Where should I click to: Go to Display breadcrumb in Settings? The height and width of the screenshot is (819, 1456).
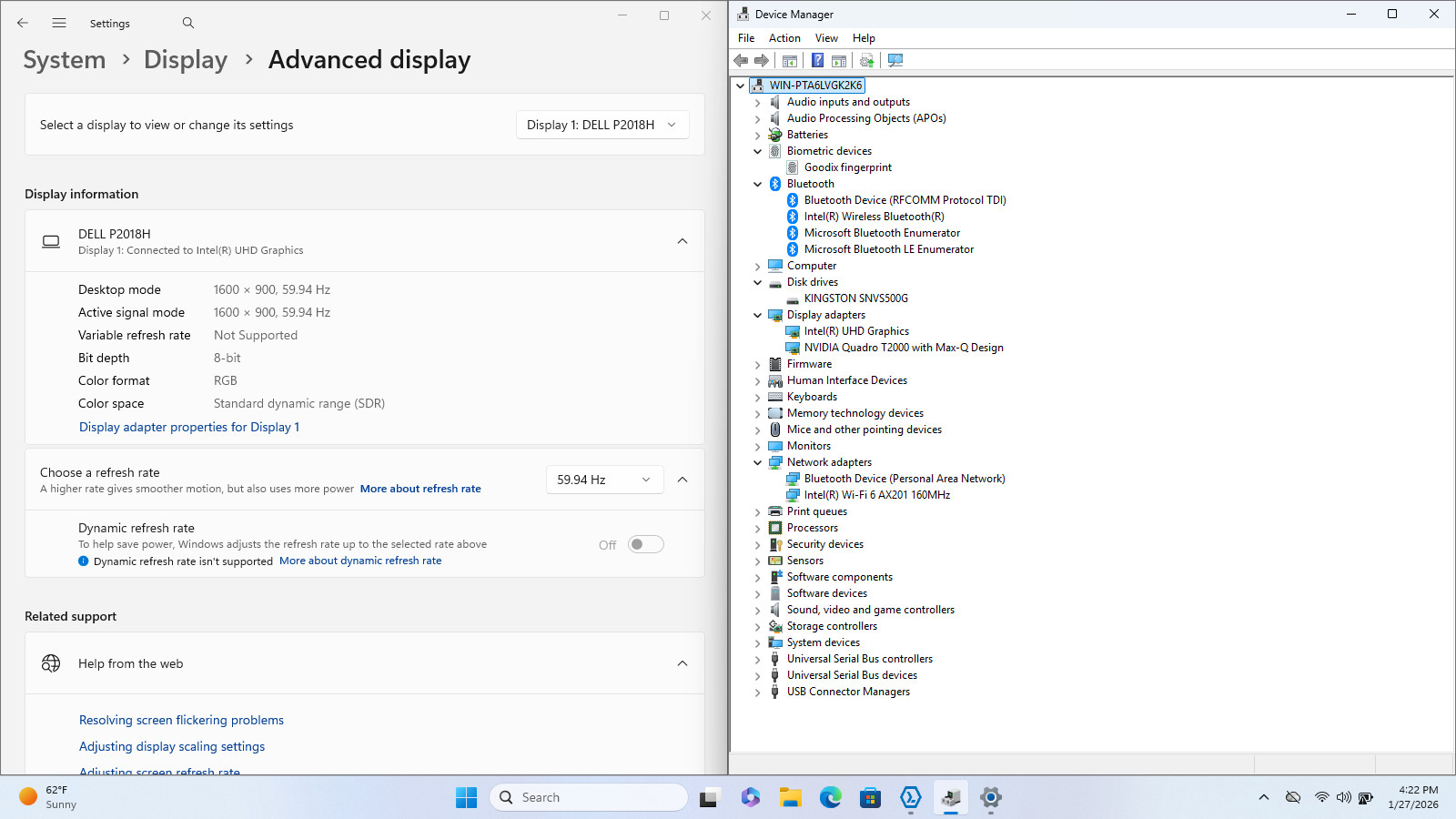point(186,60)
